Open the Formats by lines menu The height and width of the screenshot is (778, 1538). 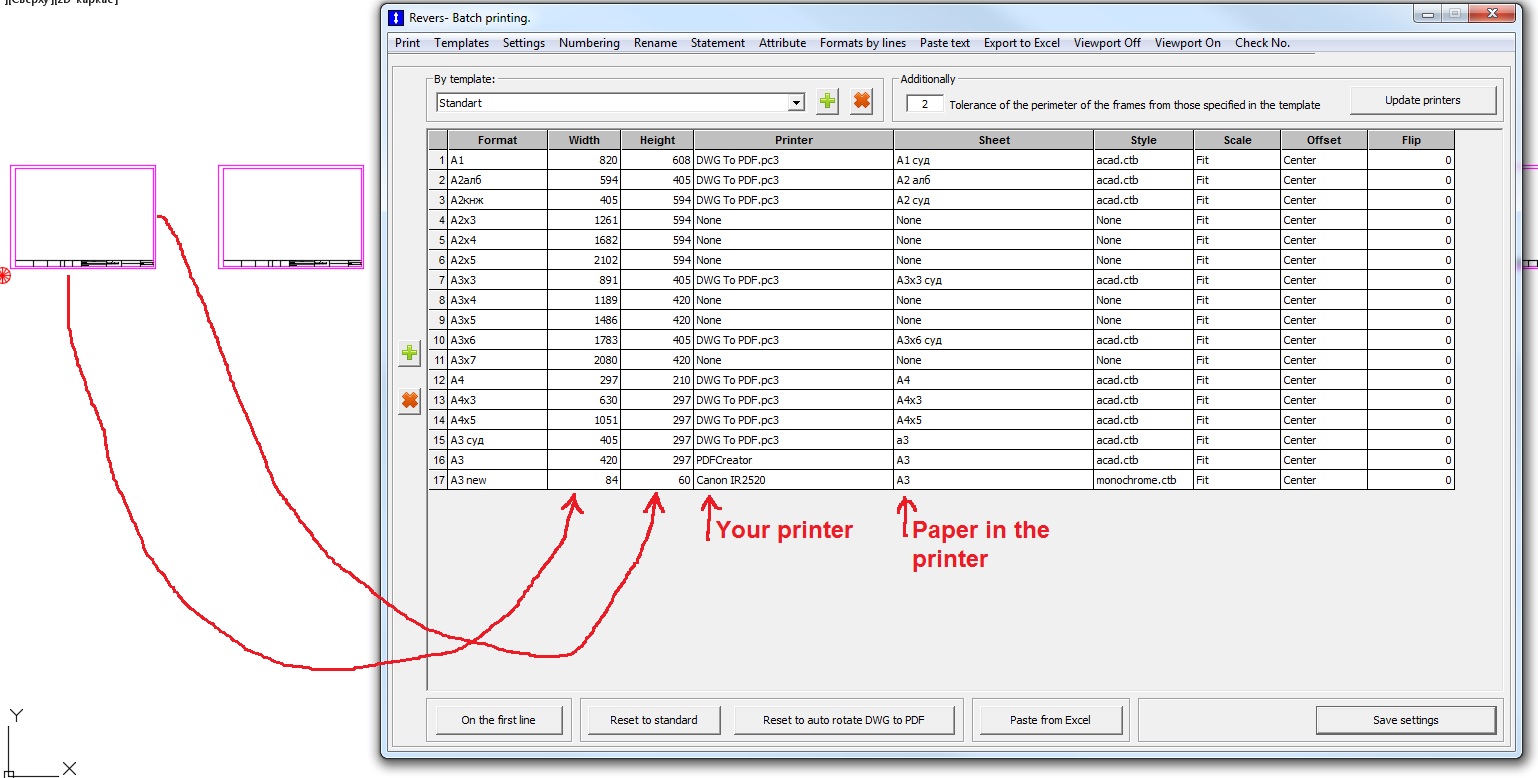coord(862,43)
